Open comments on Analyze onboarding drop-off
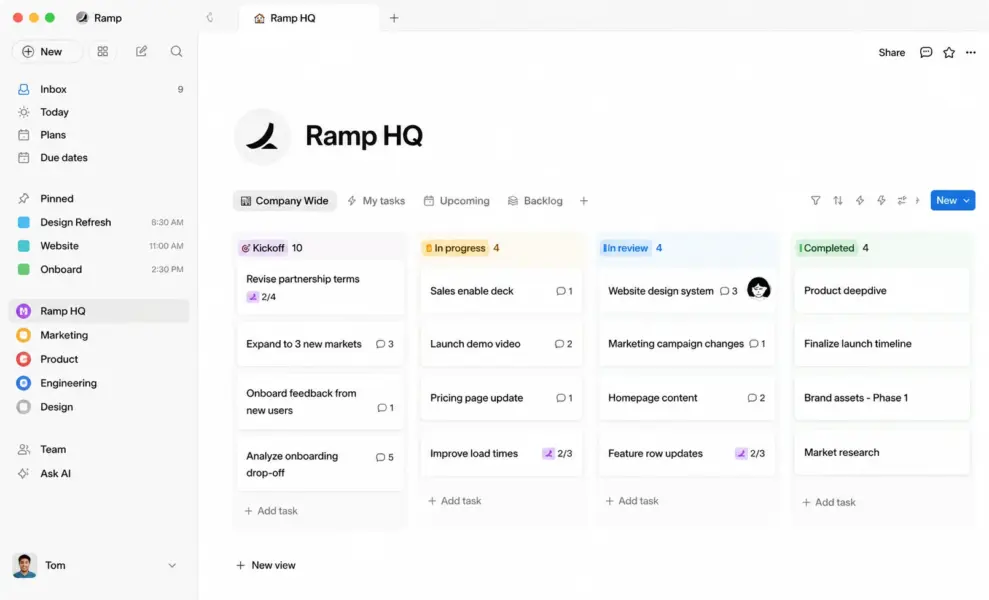 coord(385,457)
